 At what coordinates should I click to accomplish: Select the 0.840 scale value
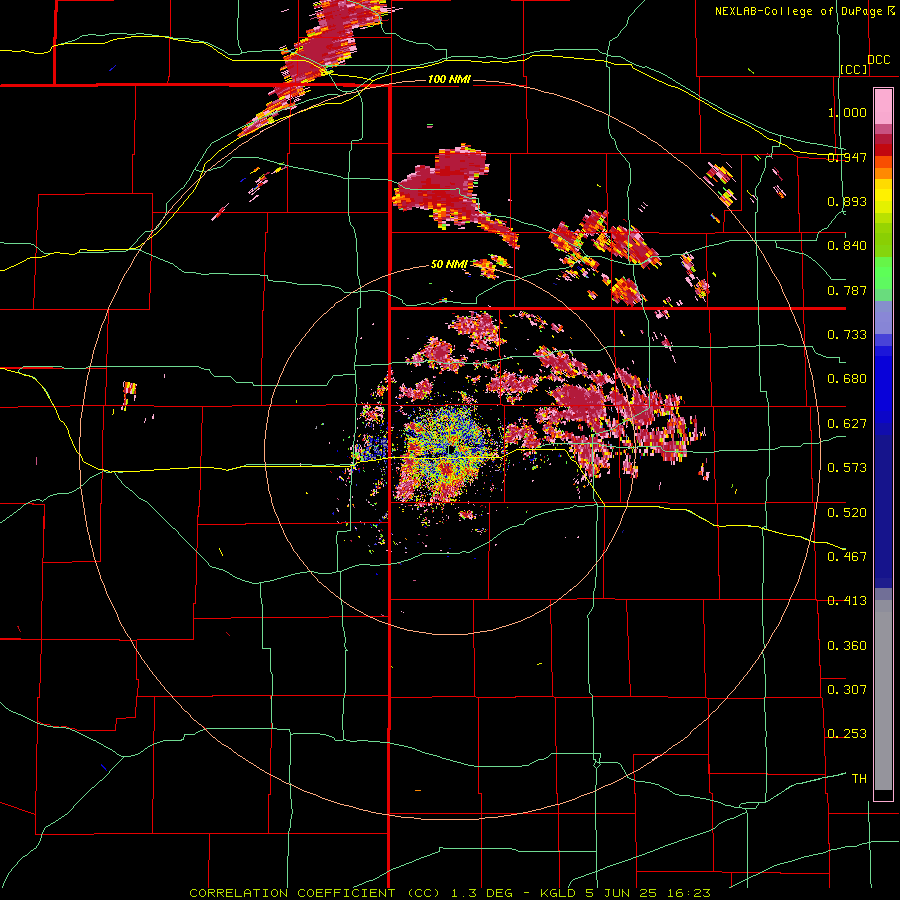847,246
